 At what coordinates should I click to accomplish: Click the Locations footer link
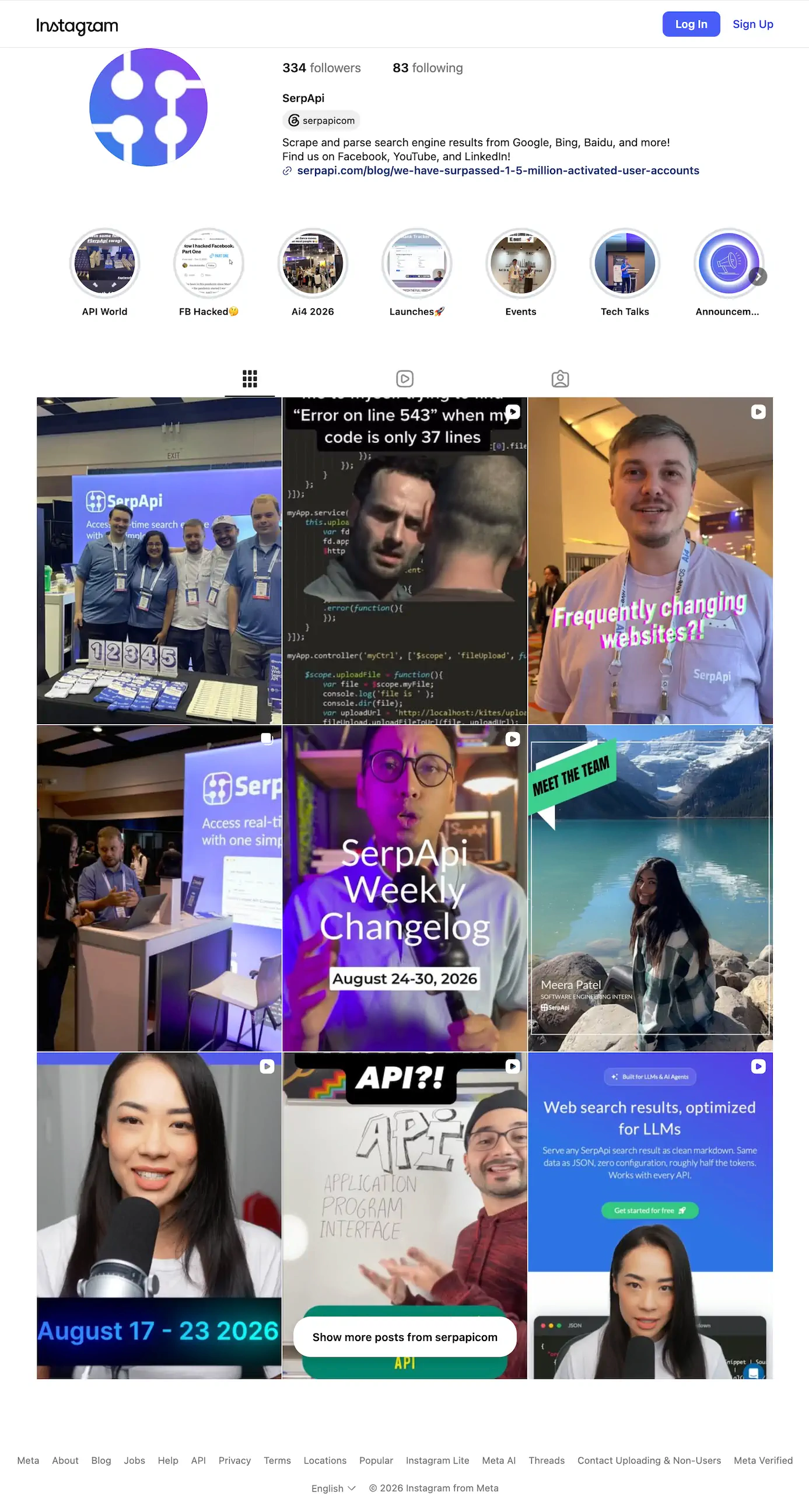point(325,1460)
